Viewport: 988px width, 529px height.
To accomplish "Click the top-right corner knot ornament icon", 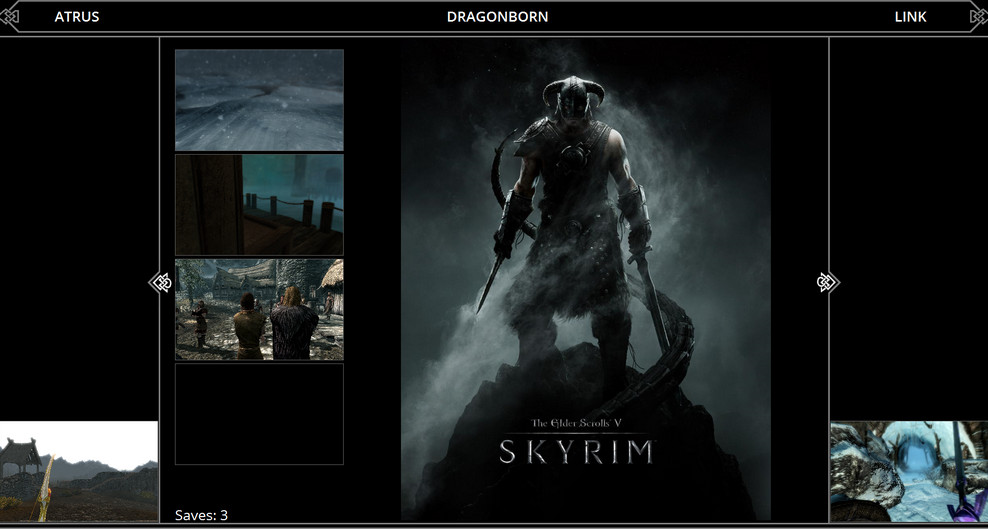I will tap(979, 17).
